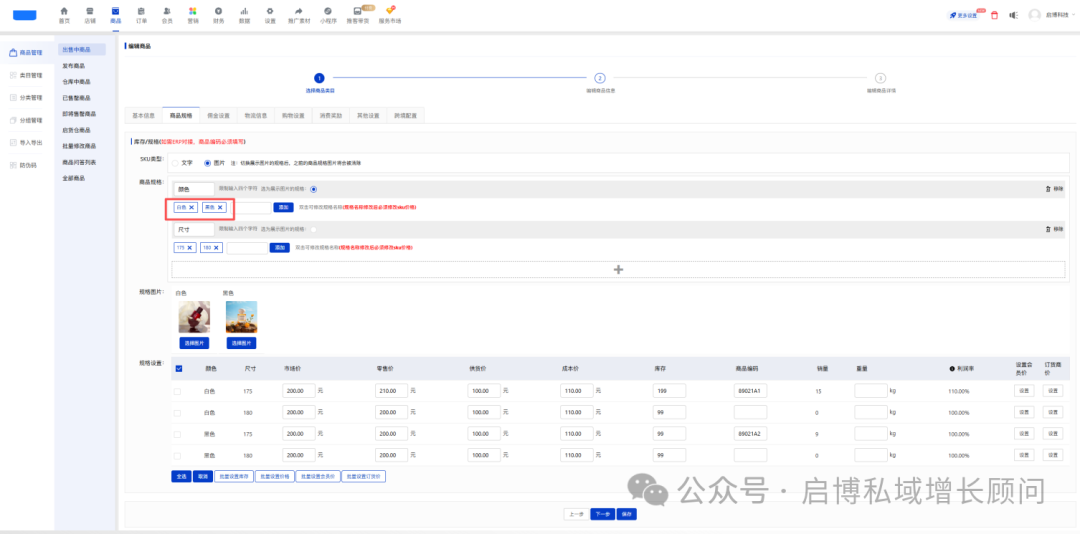Screen dimensions: 1080x534
Task: Click the user avatar icon at top right
Action: coord(1034,15)
